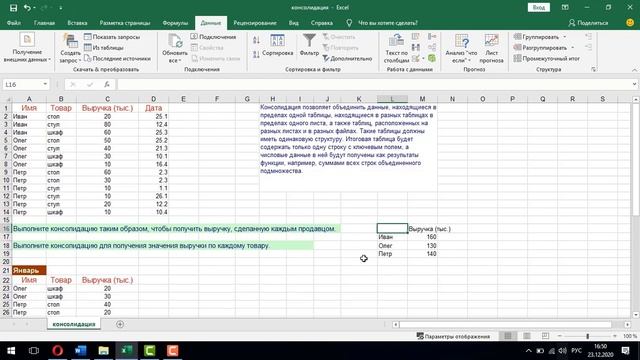Open Get External Data (Получение внешних данных)
The width and height of the screenshot is (640, 360).
[27, 47]
